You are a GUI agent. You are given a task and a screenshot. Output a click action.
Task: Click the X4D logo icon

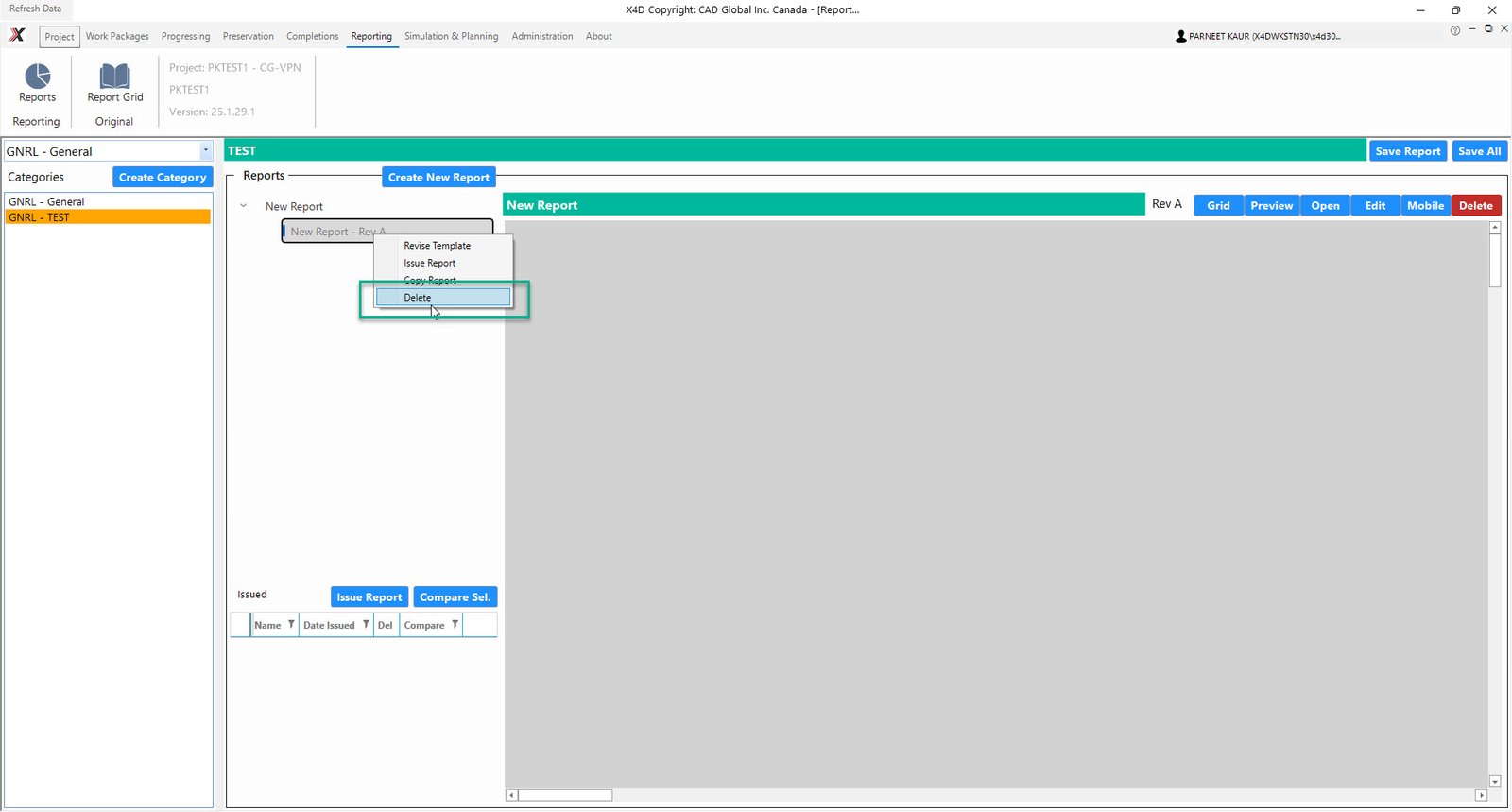pyautogui.click(x=17, y=36)
